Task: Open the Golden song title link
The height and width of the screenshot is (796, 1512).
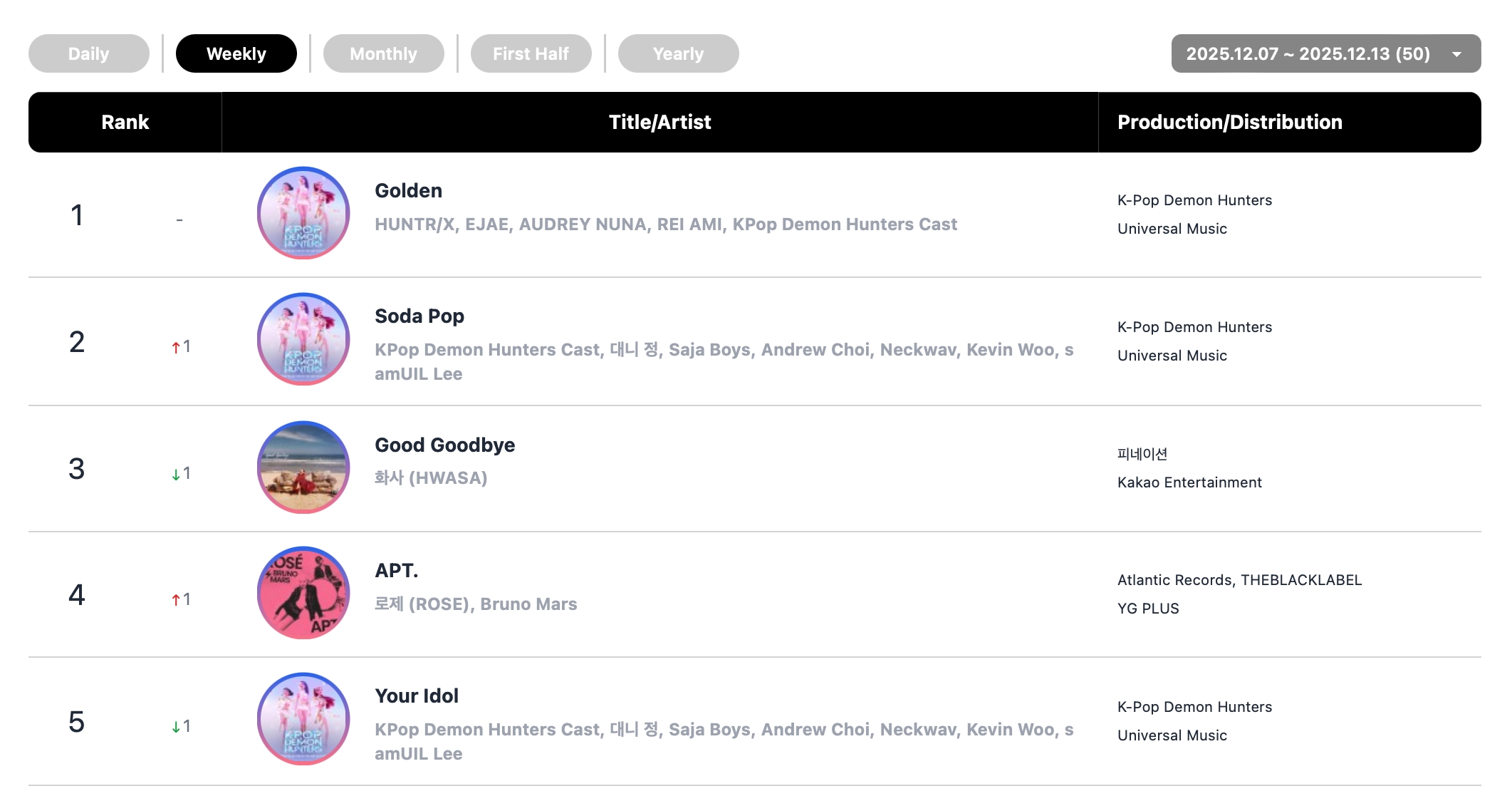Action: 409,191
